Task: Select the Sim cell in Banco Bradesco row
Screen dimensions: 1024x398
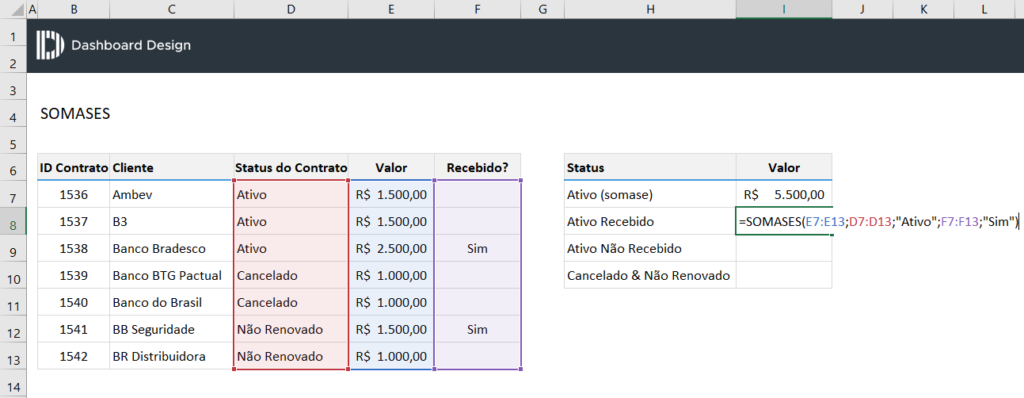Action: tap(477, 249)
